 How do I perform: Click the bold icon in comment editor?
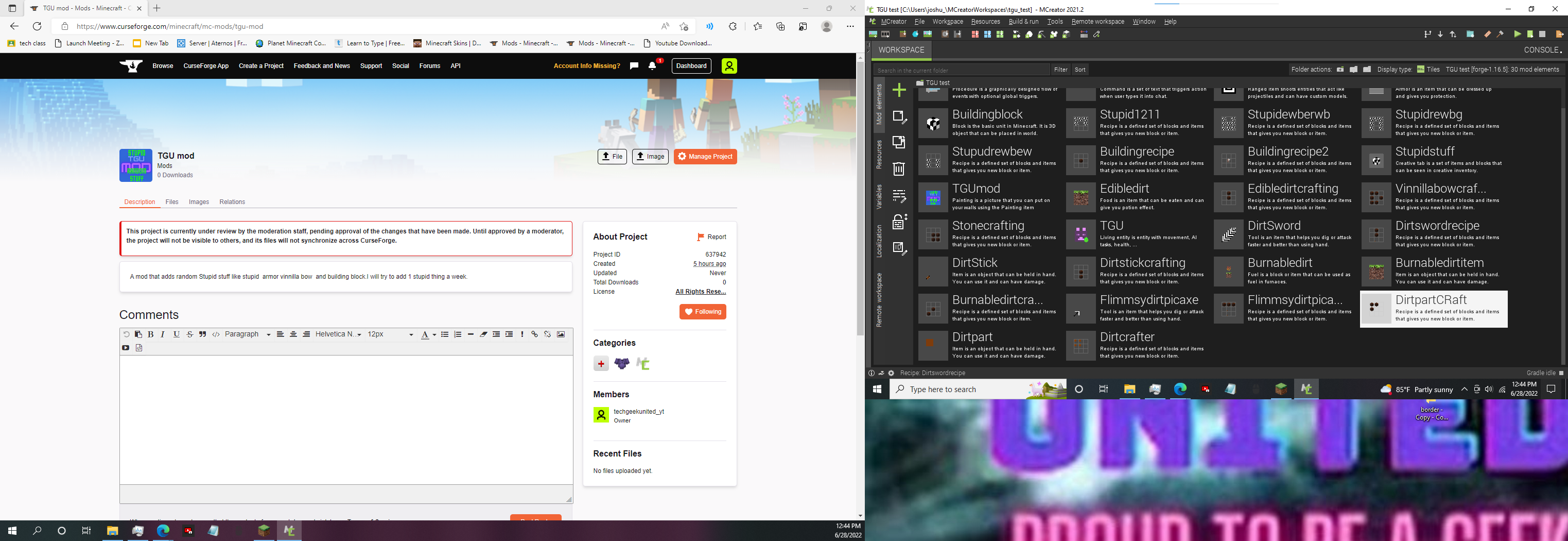click(x=150, y=334)
